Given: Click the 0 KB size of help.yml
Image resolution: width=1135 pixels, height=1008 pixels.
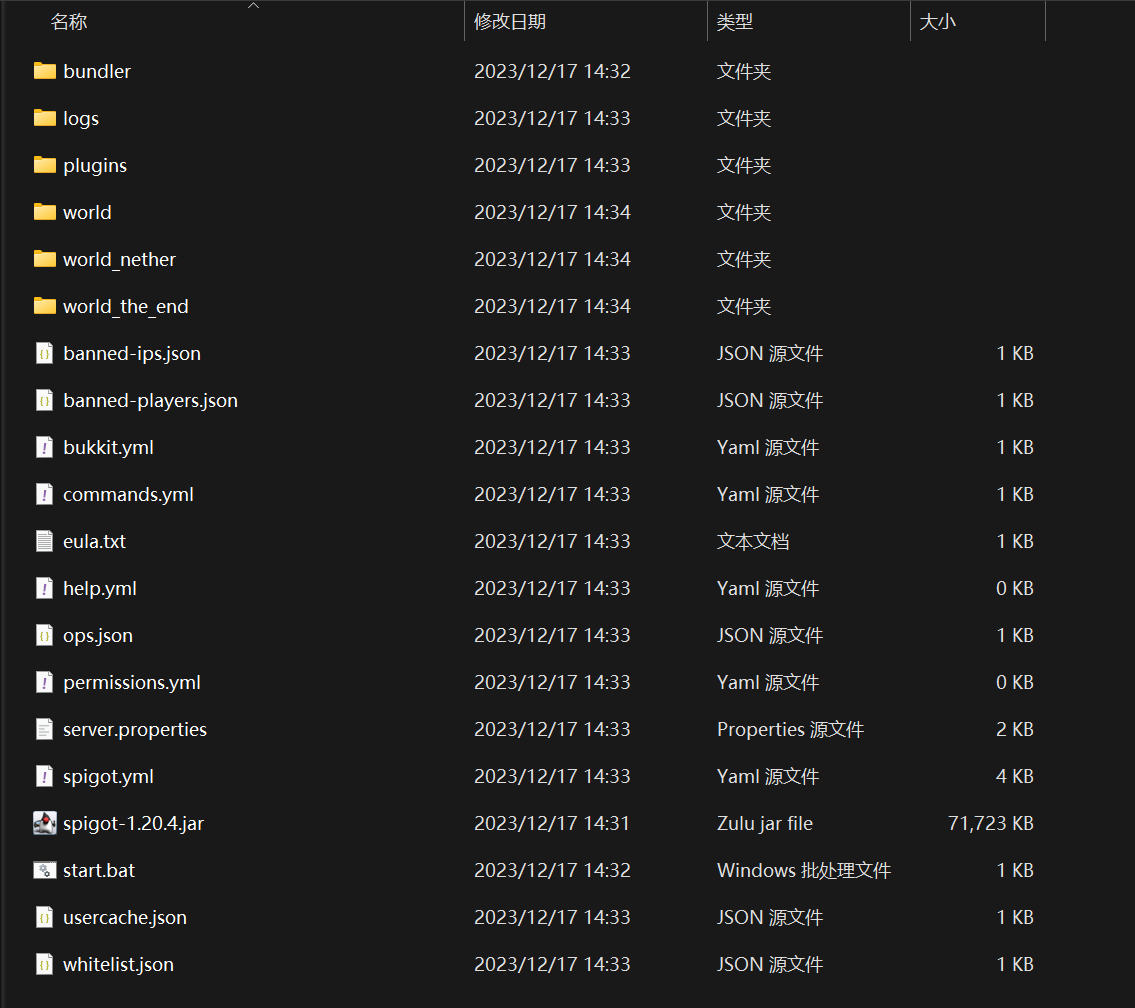Looking at the screenshot, I should point(1014,588).
